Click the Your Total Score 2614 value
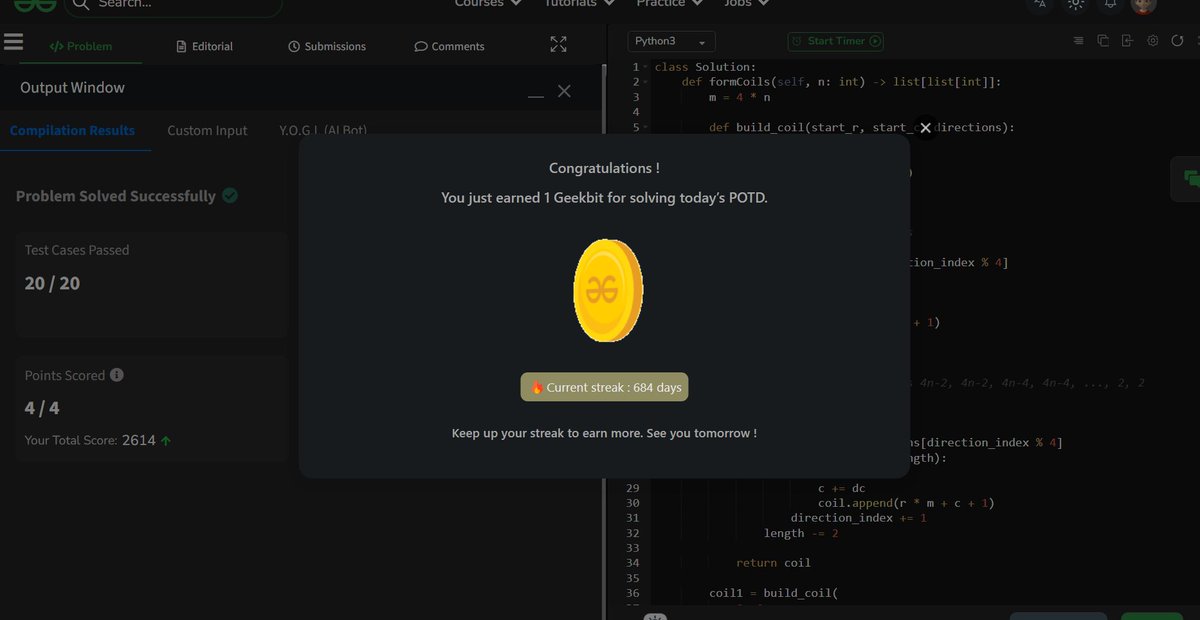The image size is (1200, 620). coord(139,440)
